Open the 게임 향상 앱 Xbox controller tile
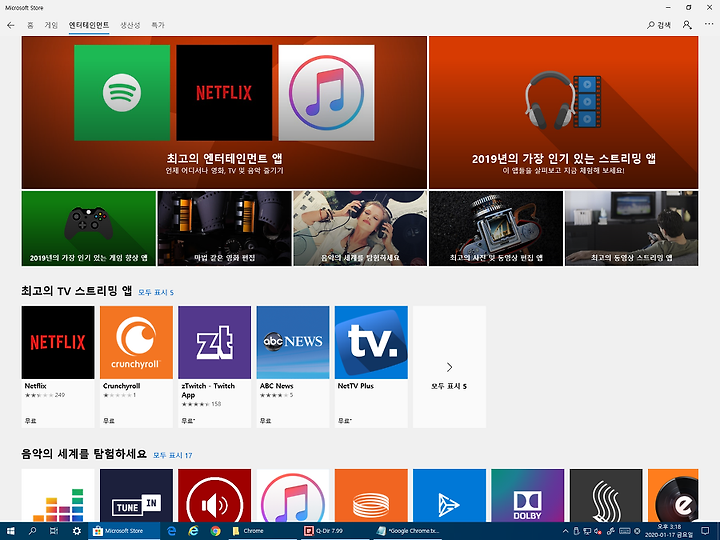The width and height of the screenshot is (720, 540). point(89,229)
